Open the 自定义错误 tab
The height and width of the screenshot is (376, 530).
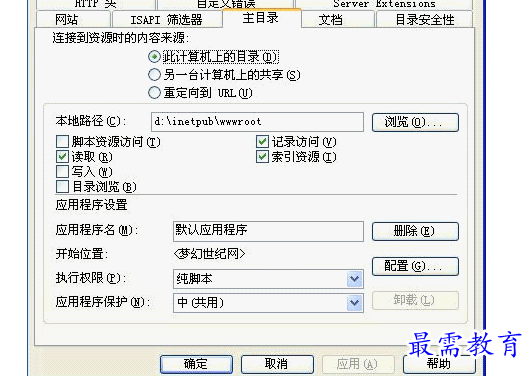(226, 4)
